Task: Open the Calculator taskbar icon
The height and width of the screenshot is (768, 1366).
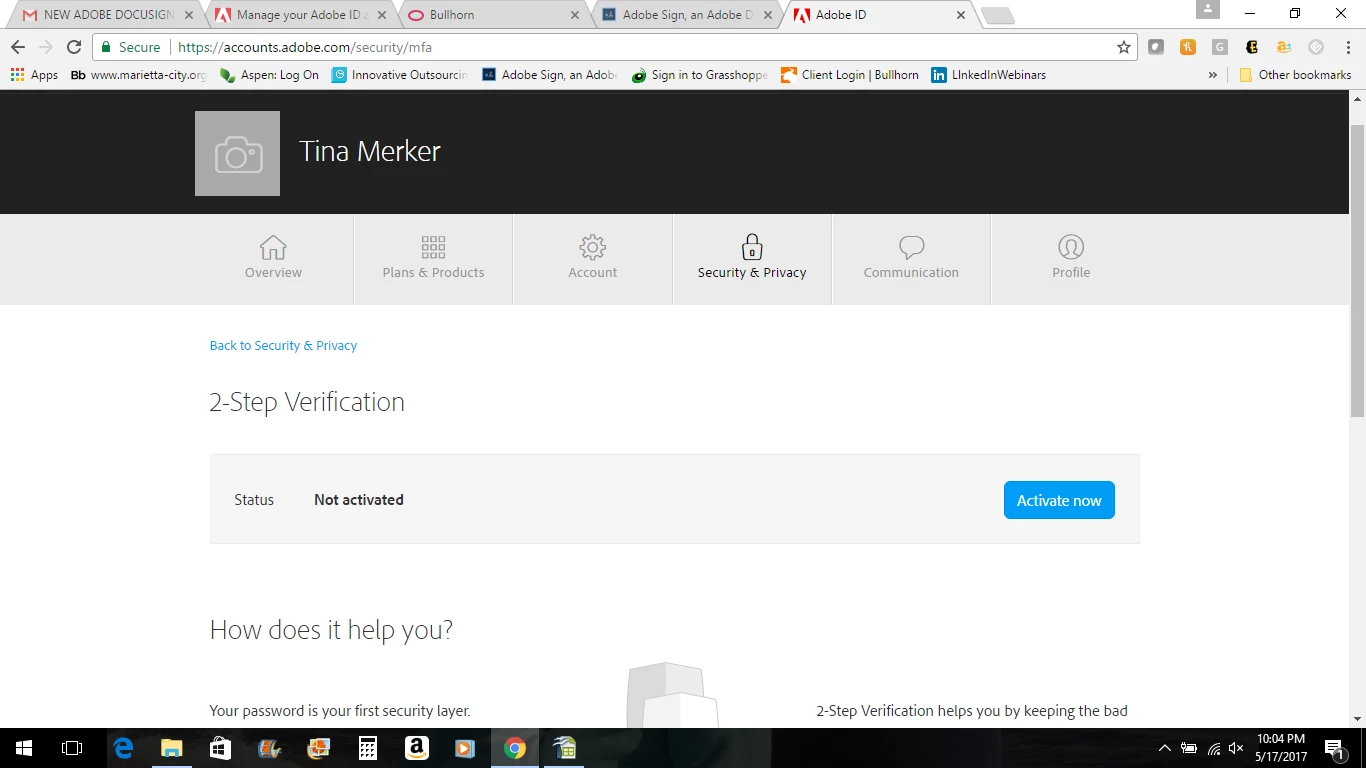Action: click(x=368, y=748)
